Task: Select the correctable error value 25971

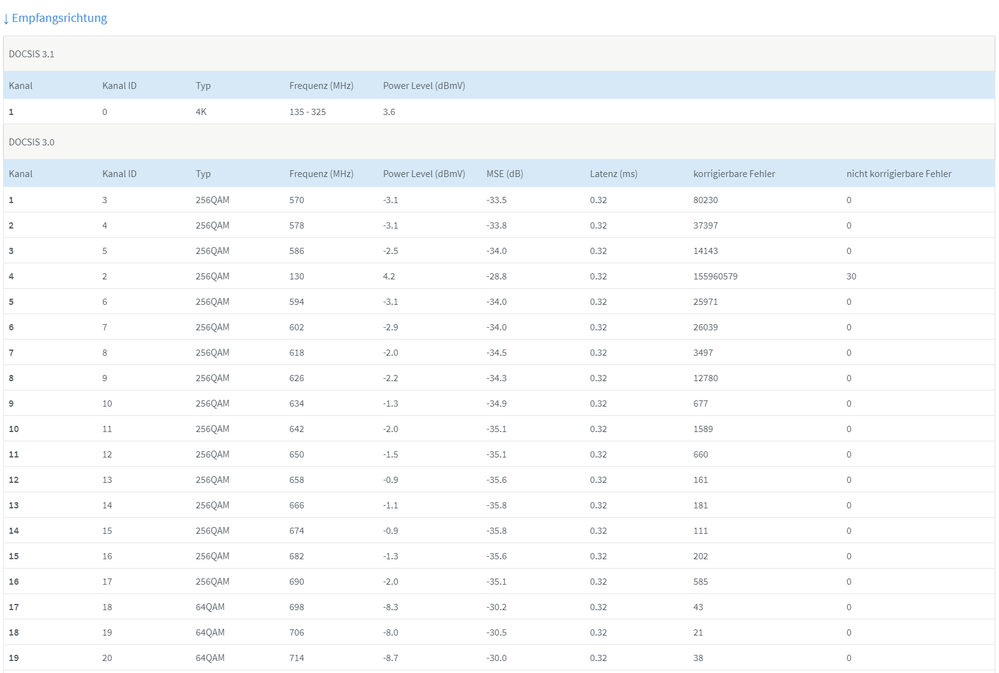Action: click(705, 302)
